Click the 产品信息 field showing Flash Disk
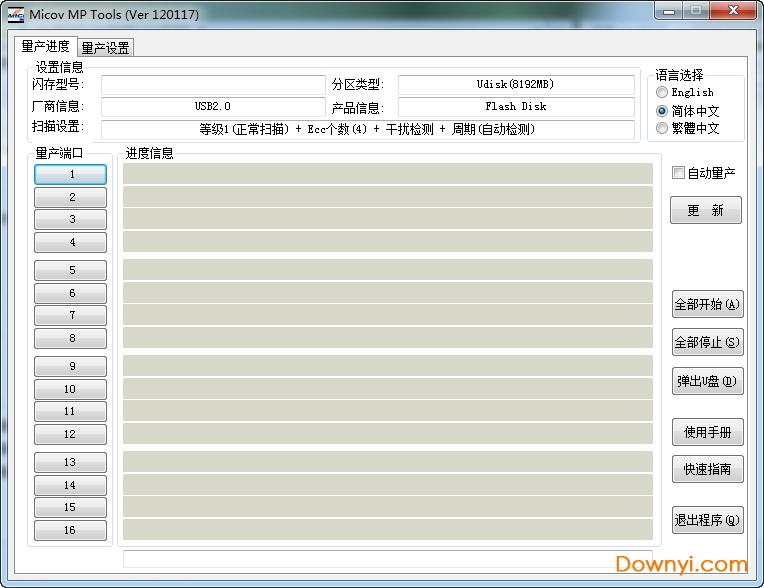The image size is (764, 588). tap(516, 107)
